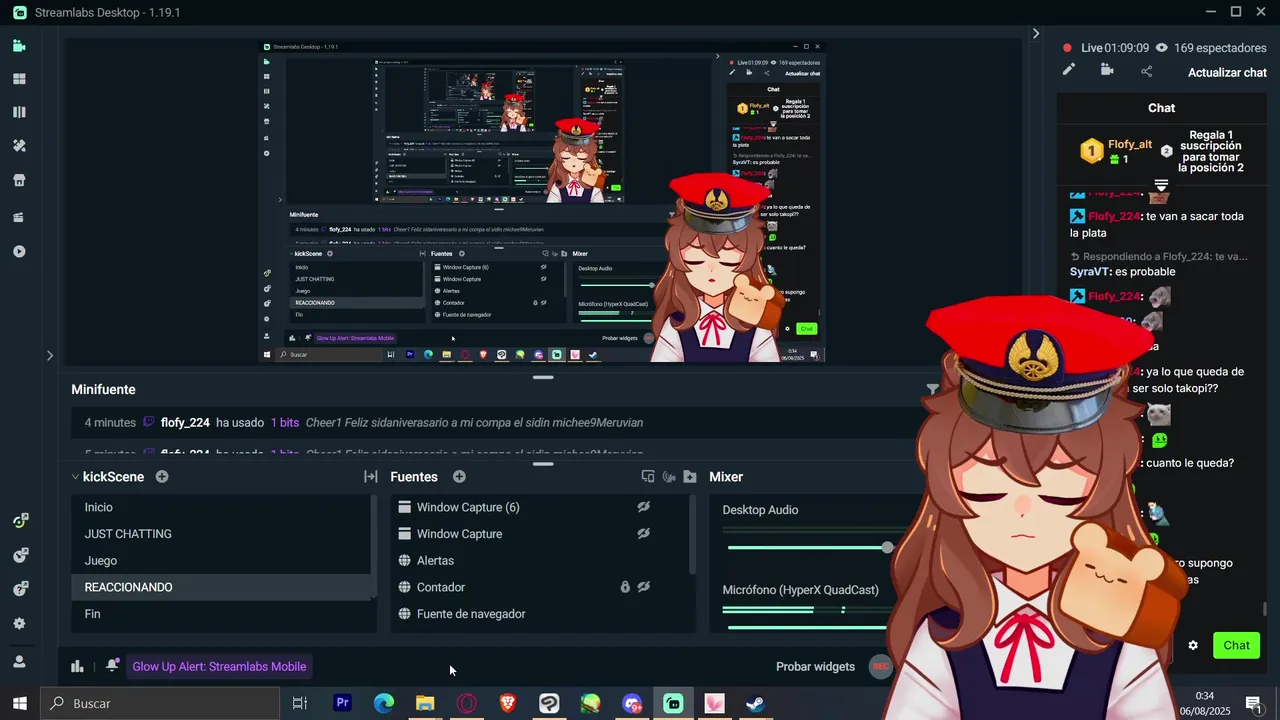Expand the kickScene collection dropdown
This screenshot has height=720, width=1280.
[75, 477]
